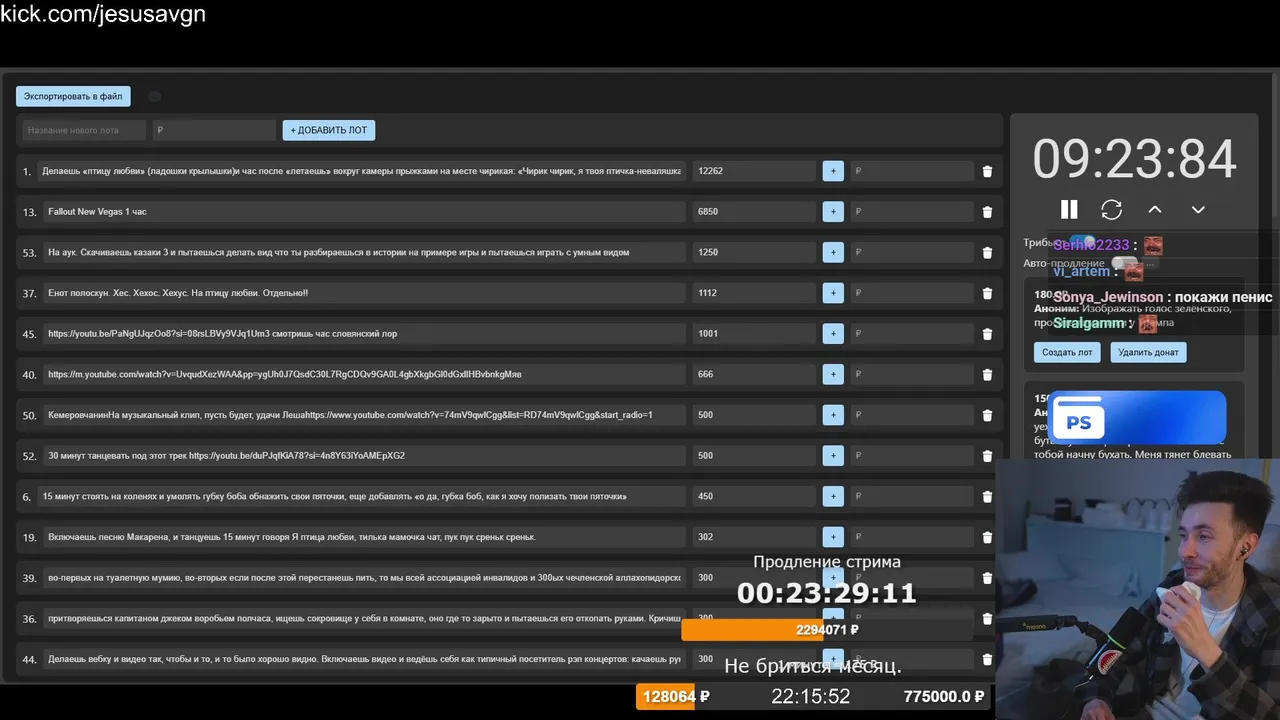Click Удалить донат button
This screenshot has height=720, width=1280.
click(1148, 352)
